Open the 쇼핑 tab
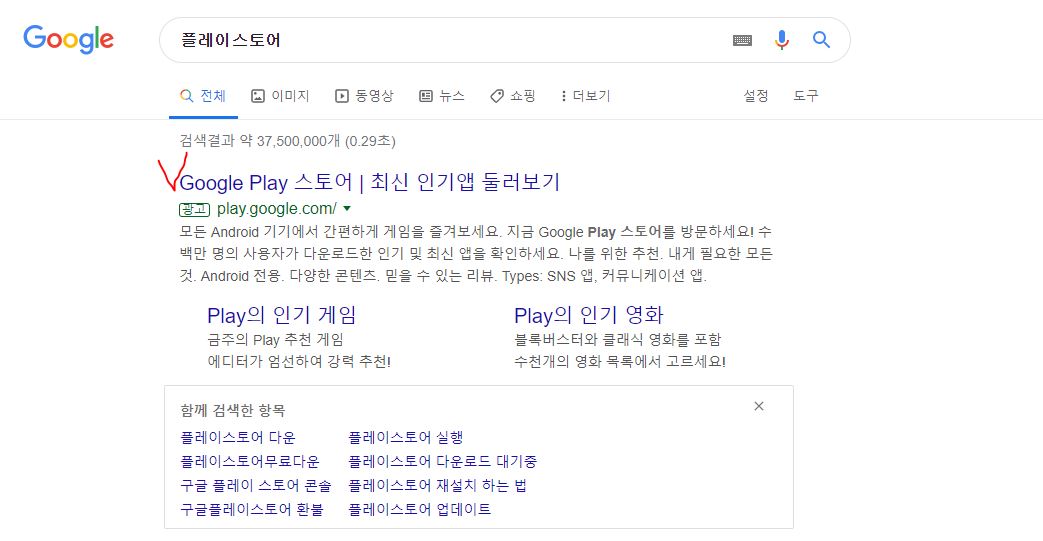Image resolution: width=1043 pixels, height=541 pixels. [x=512, y=96]
